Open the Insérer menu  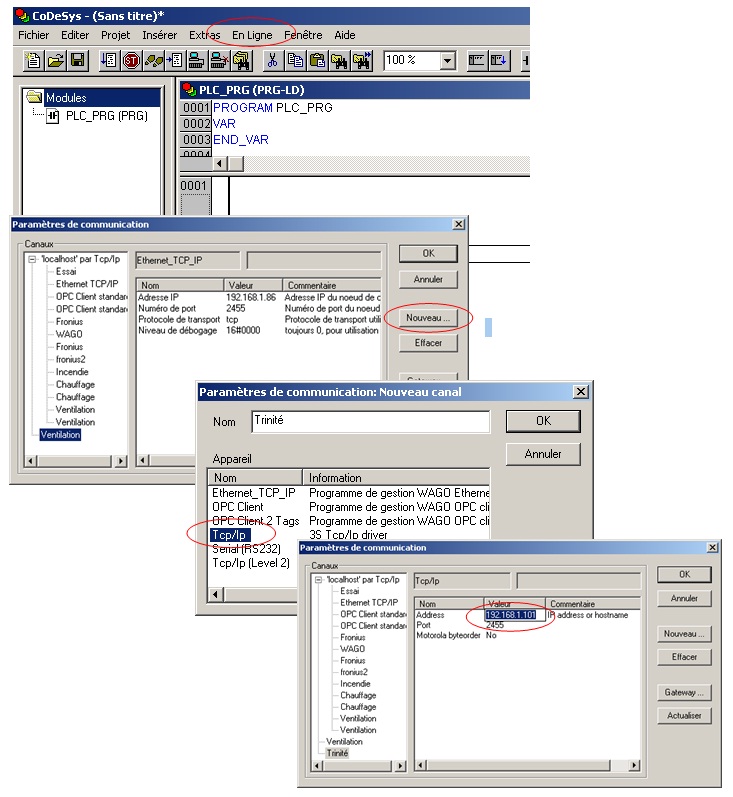pyautogui.click(x=160, y=35)
